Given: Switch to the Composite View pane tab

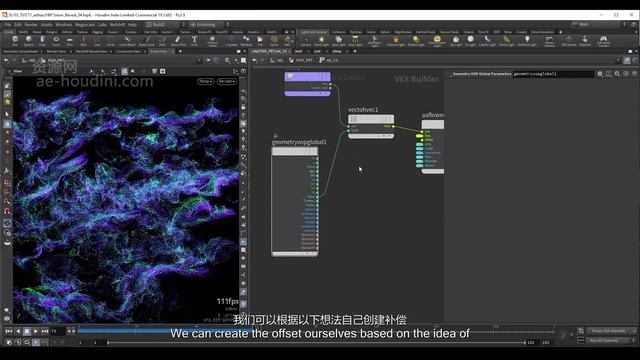Looking at the screenshot, I should [x=128, y=51].
